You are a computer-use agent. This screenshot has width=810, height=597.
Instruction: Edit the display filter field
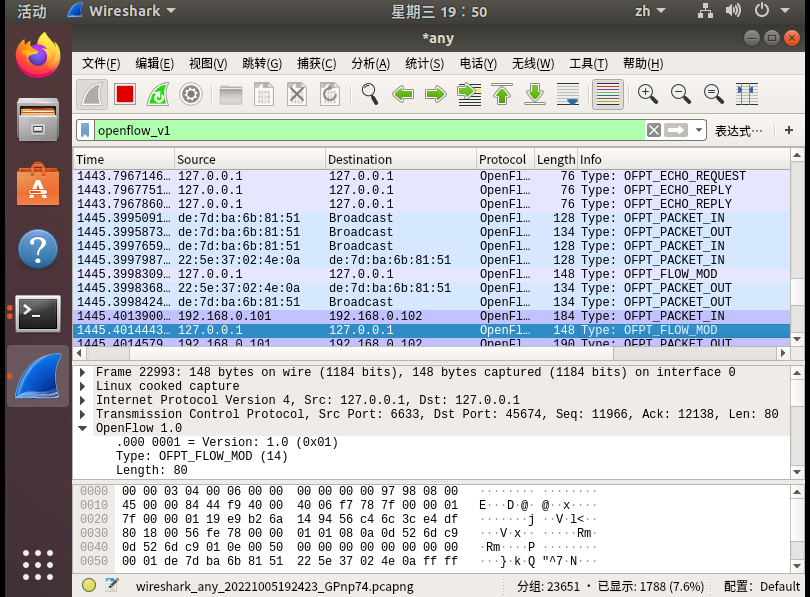pyautogui.click(x=369, y=130)
